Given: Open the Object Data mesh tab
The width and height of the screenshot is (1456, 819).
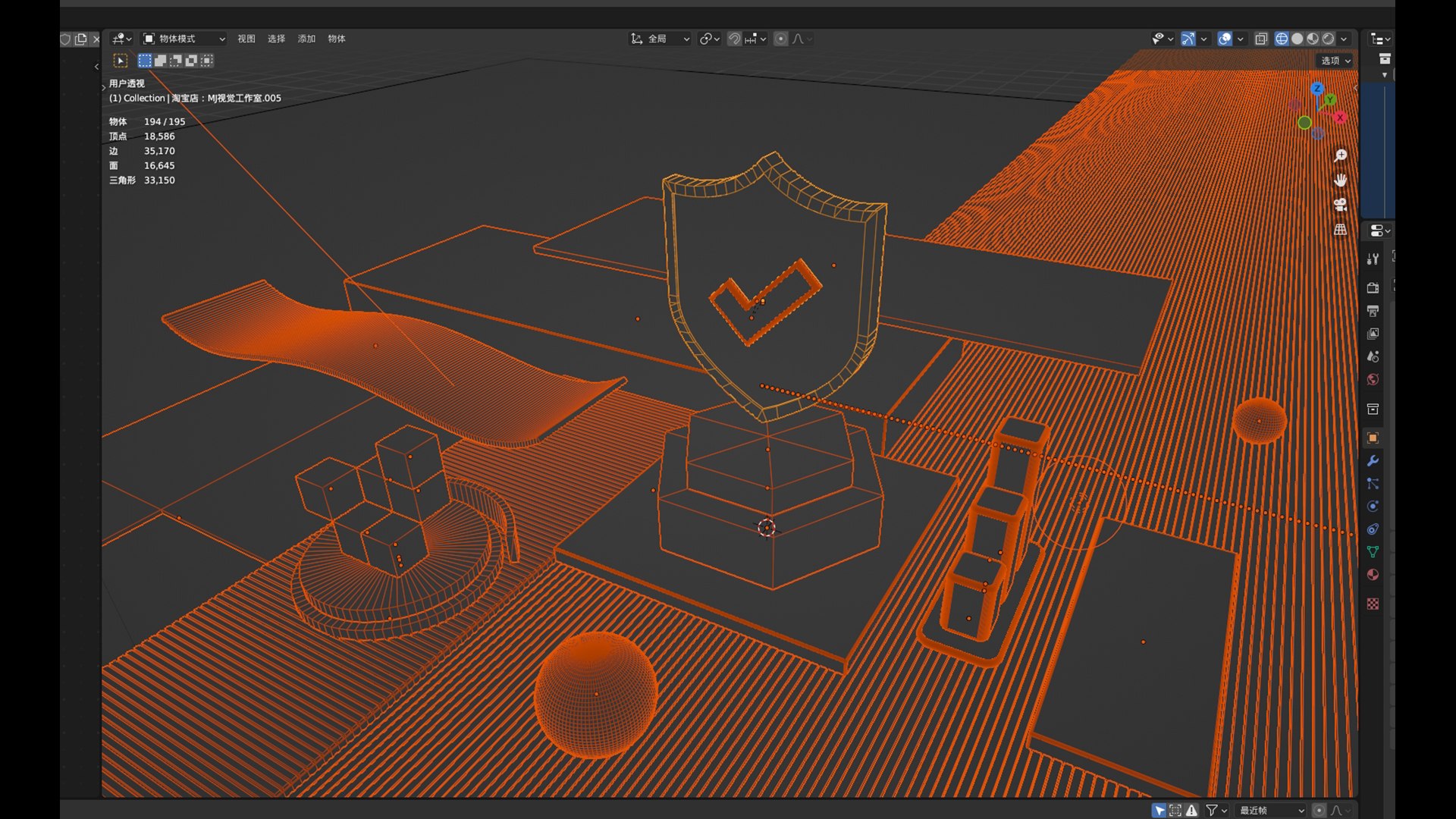Looking at the screenshot, I should pos(1373,551).
